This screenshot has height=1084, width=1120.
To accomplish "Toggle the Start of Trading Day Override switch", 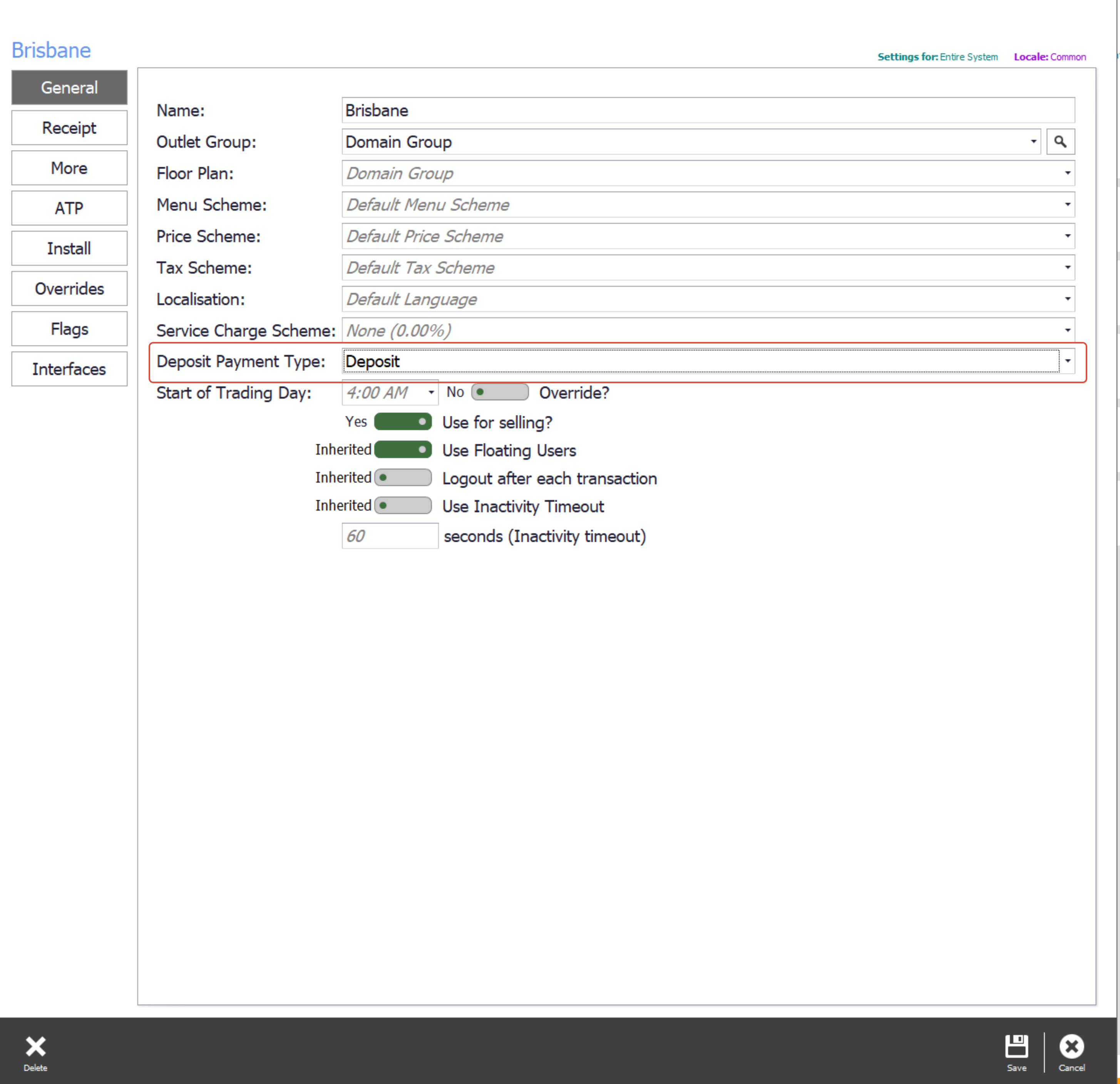I will coord(499,392).
